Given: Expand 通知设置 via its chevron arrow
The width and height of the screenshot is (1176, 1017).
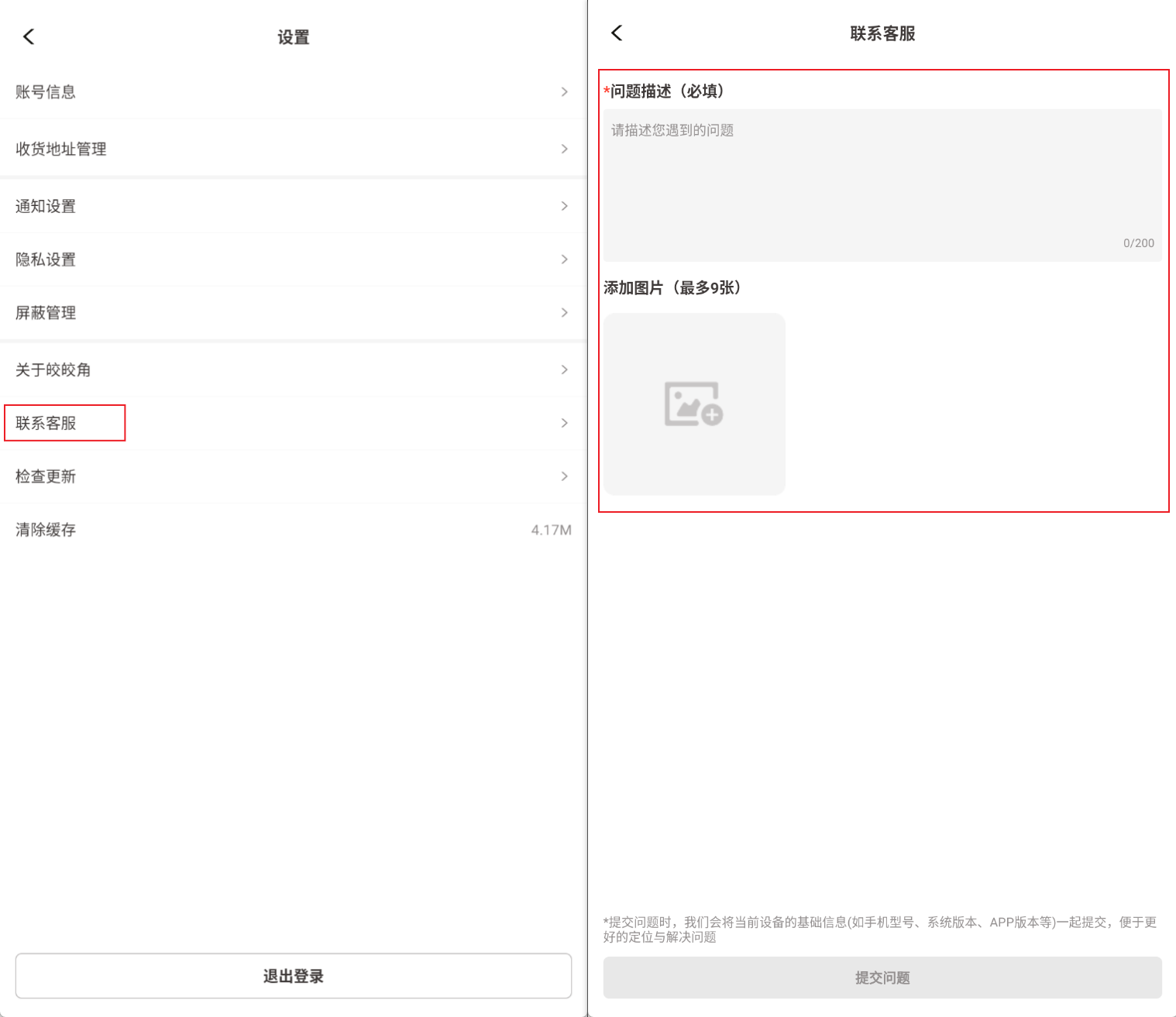Looking at the screenshot, I should coord(564,206).
